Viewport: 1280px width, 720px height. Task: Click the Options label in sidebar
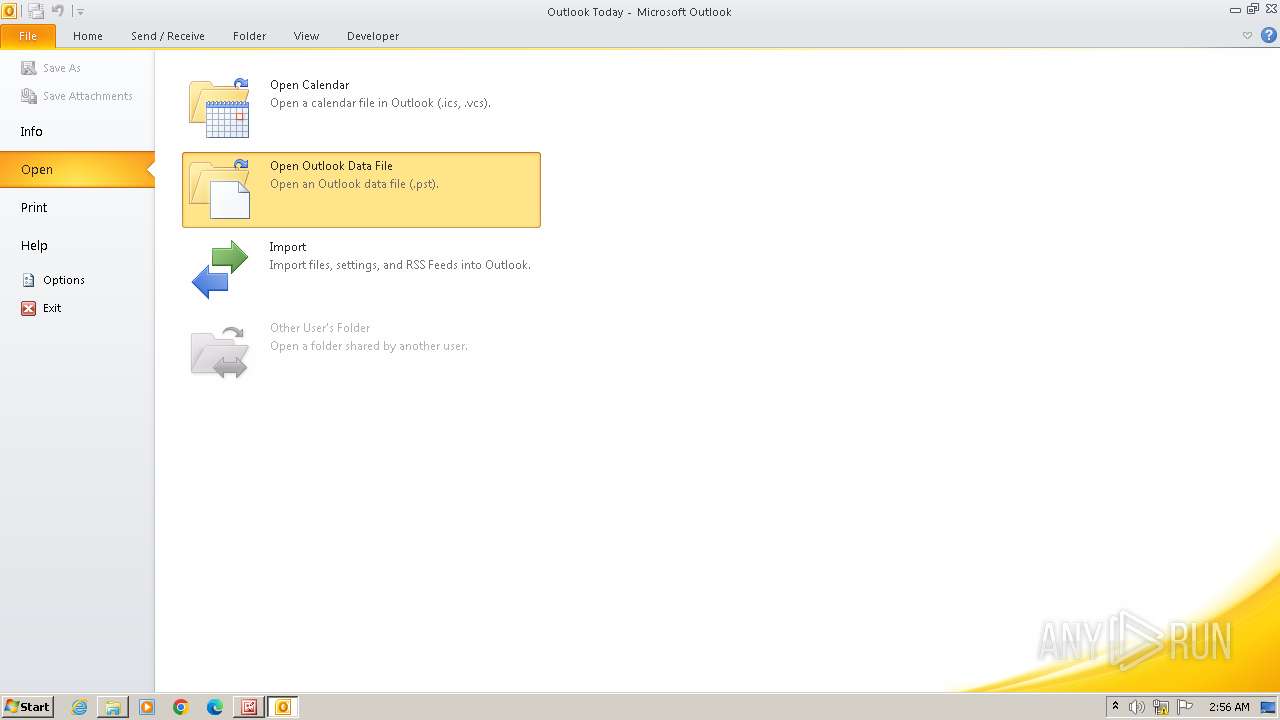click(64, 280)
